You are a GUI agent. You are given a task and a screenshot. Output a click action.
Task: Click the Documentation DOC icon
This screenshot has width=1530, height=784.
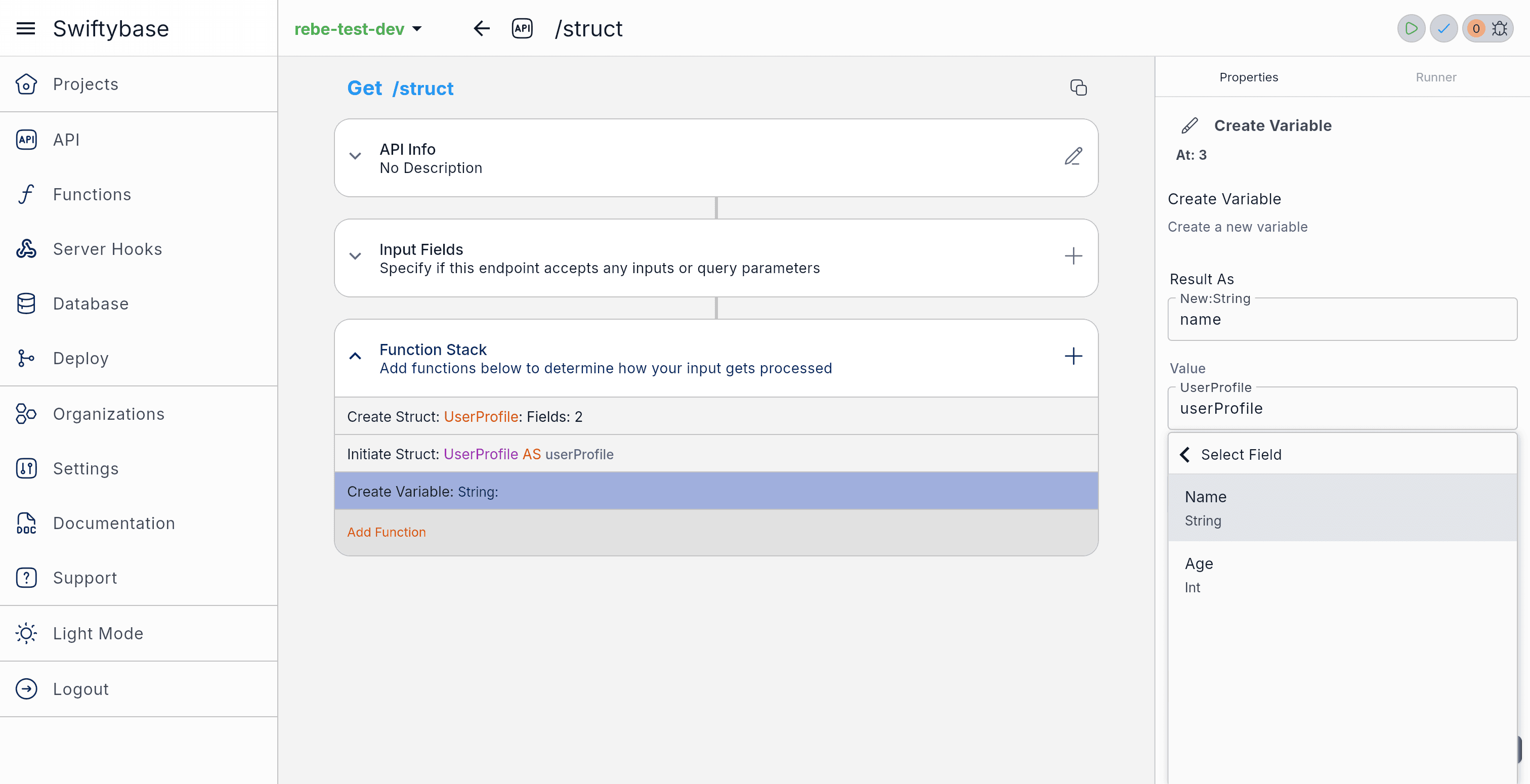(26, 524)
